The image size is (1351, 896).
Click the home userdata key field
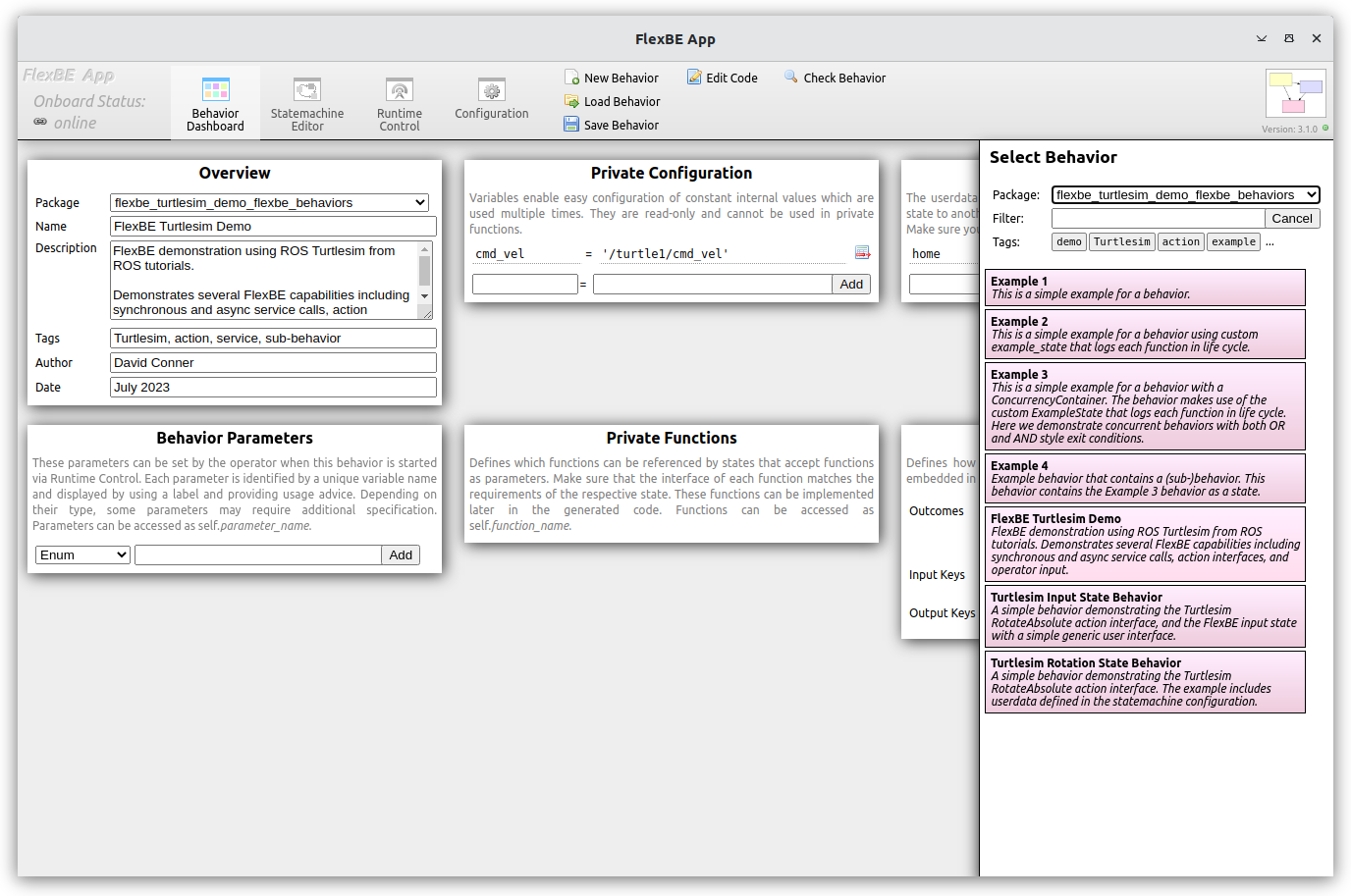[x=943, y=254]
